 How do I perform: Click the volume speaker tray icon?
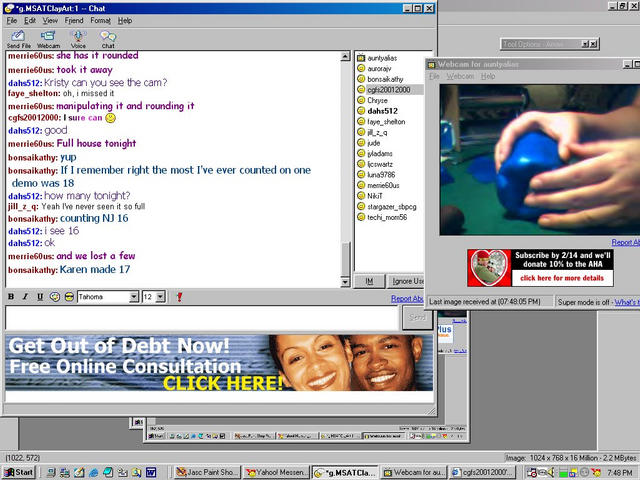(x=551, y=472)
